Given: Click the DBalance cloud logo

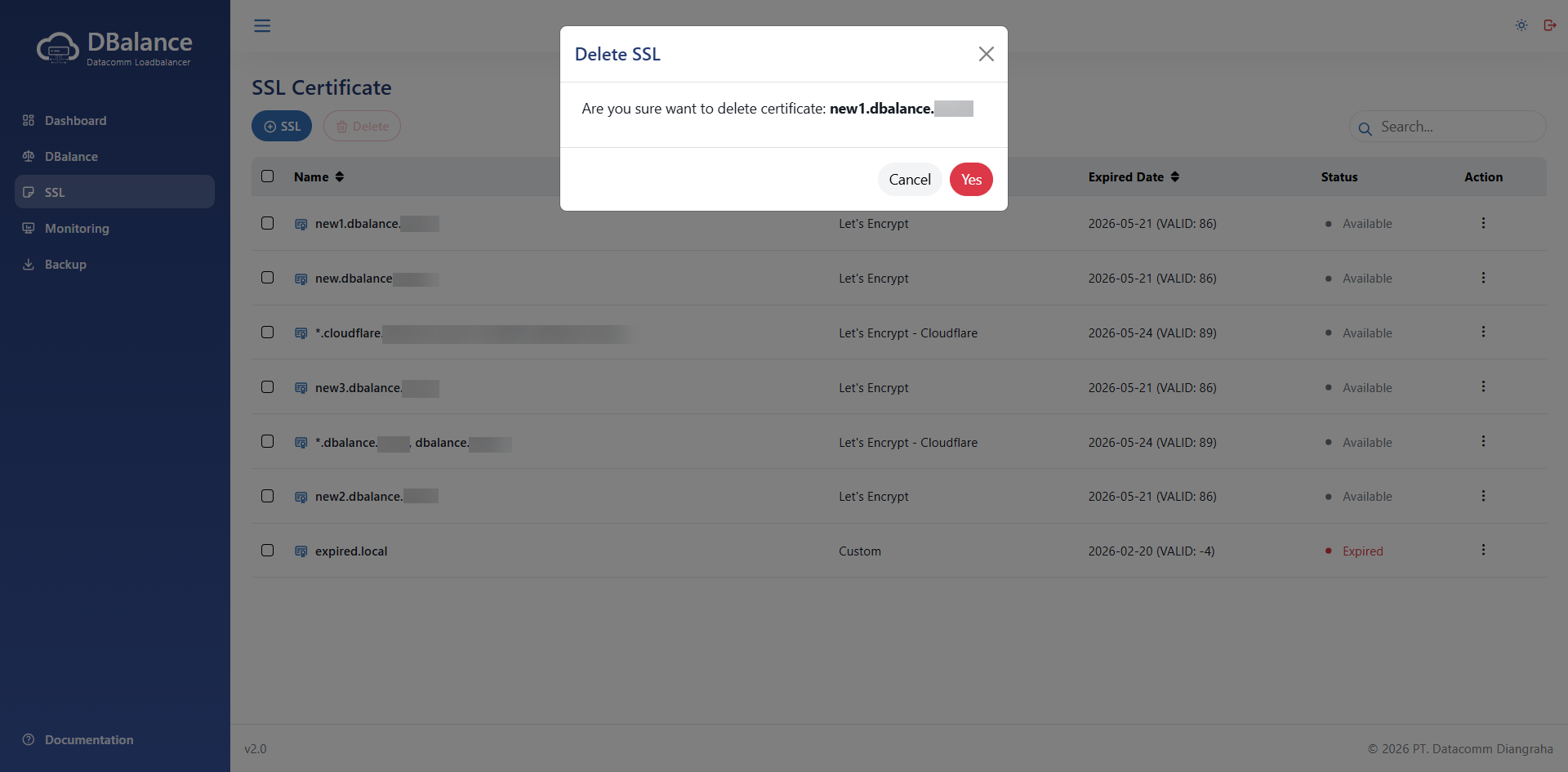Looking at the screenshot, I should click(58, 48).
